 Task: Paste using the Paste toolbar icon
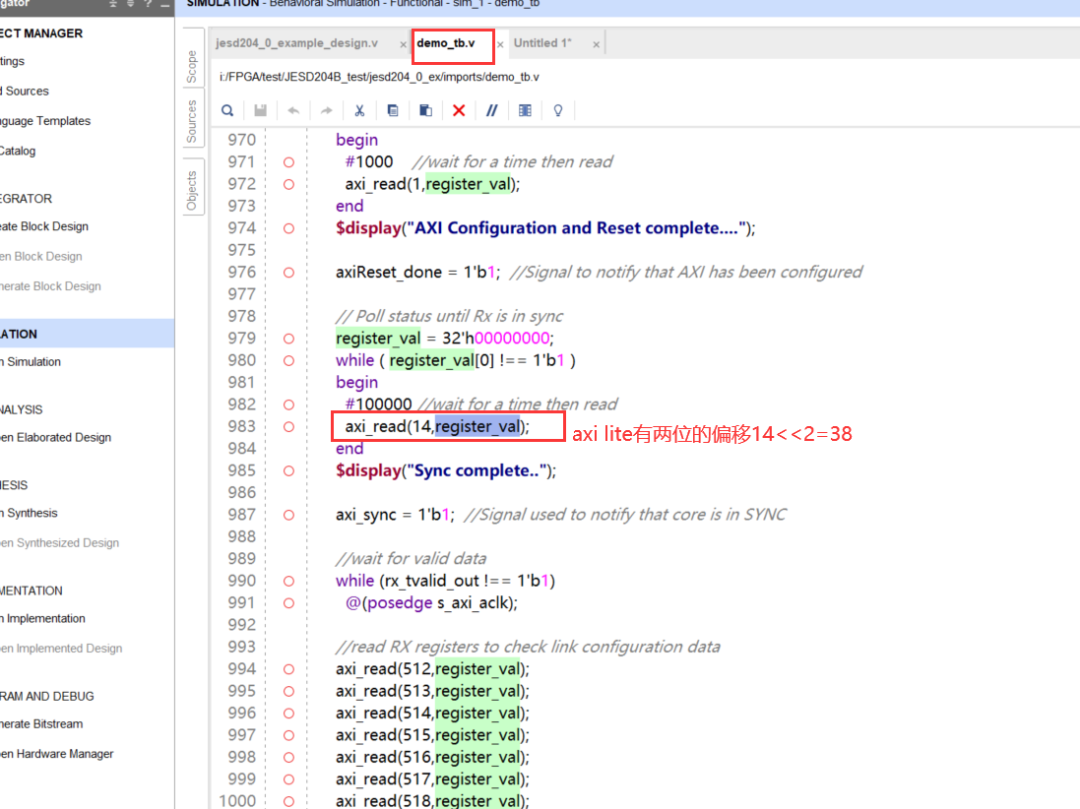click(x=426, y=110)
